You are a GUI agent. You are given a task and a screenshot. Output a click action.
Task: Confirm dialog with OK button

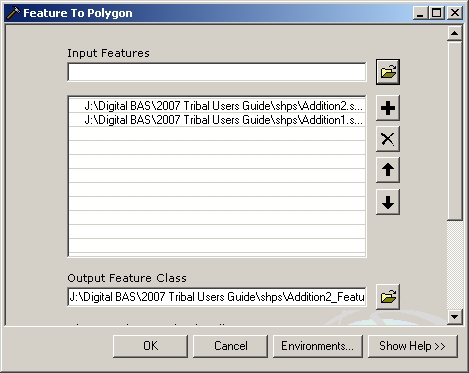tap(150, 346)
